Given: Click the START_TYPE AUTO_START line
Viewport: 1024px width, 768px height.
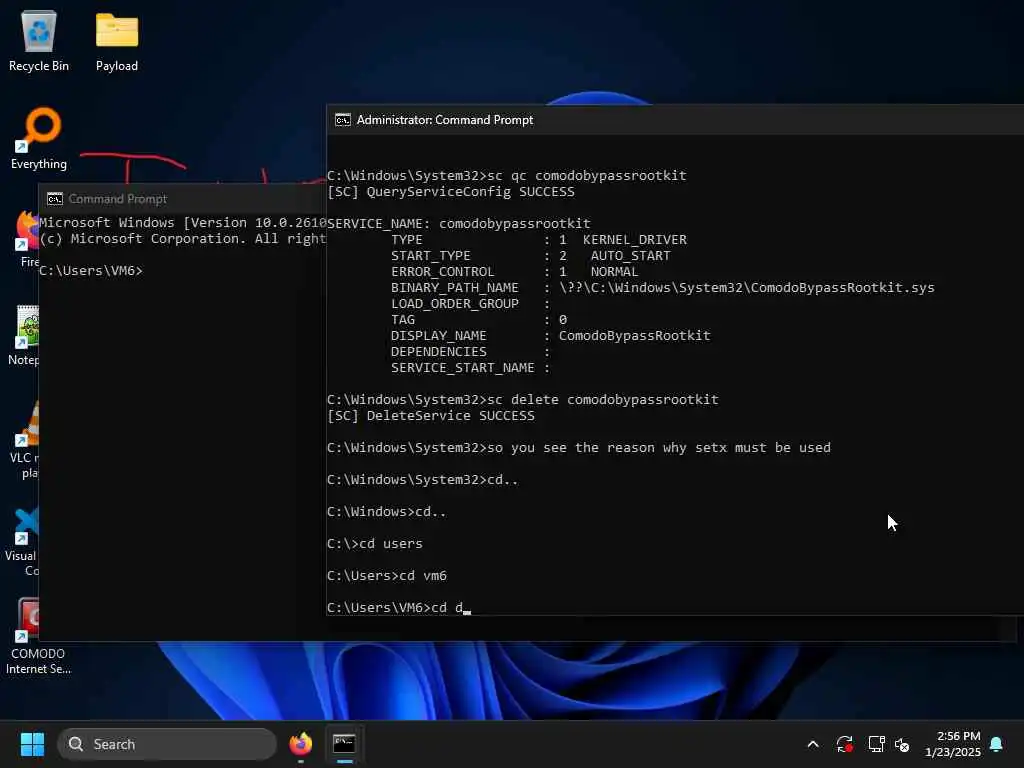Looking at the screenshot, I should click(x=530, y=256).
